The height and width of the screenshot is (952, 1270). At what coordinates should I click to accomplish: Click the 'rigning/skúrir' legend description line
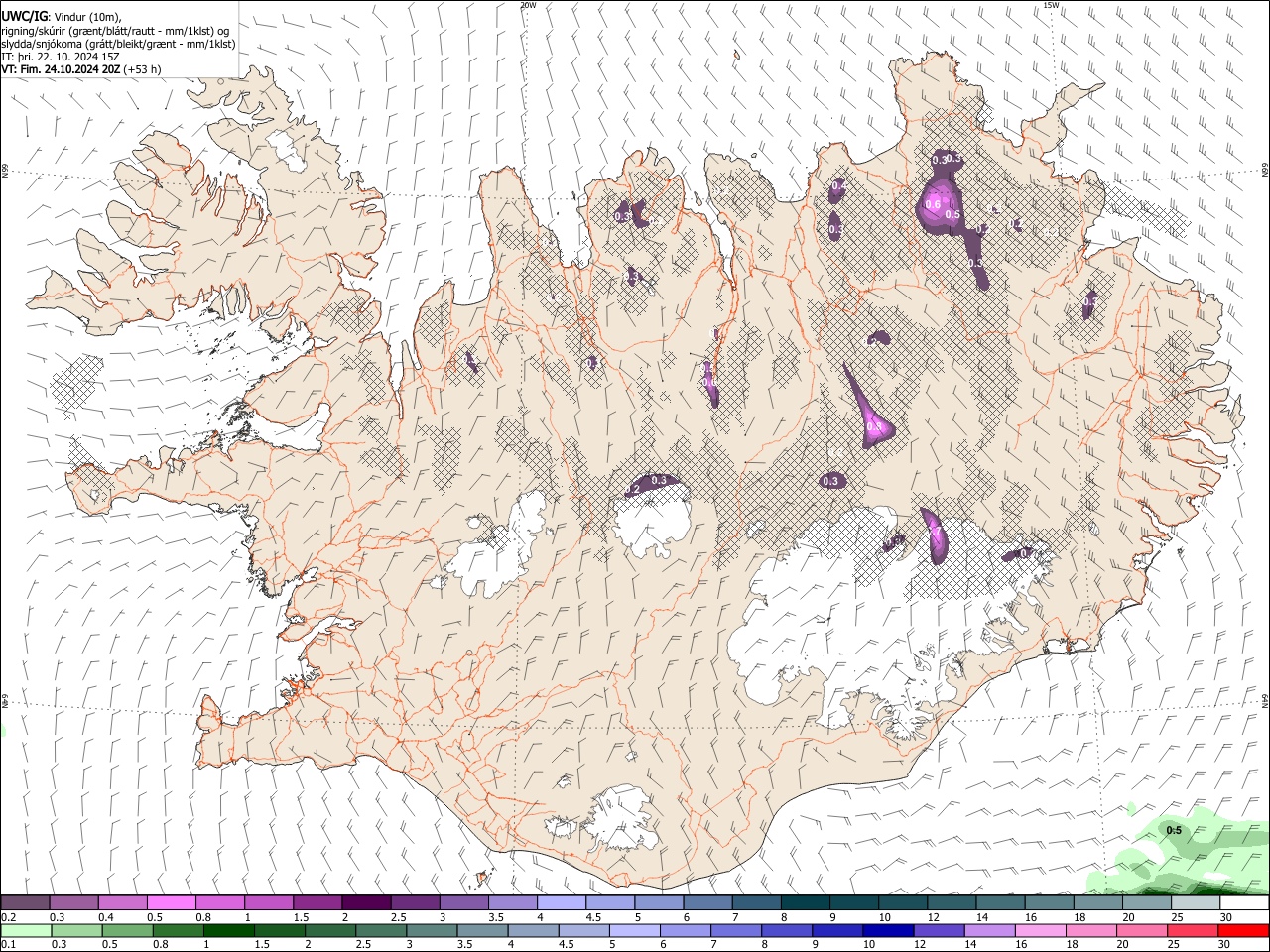click(116, 31)
